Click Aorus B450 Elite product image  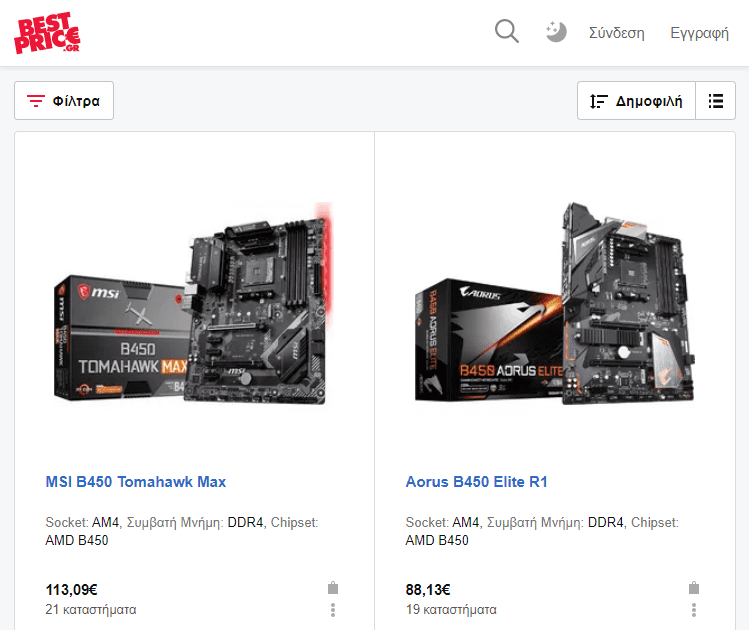[555, 303]
